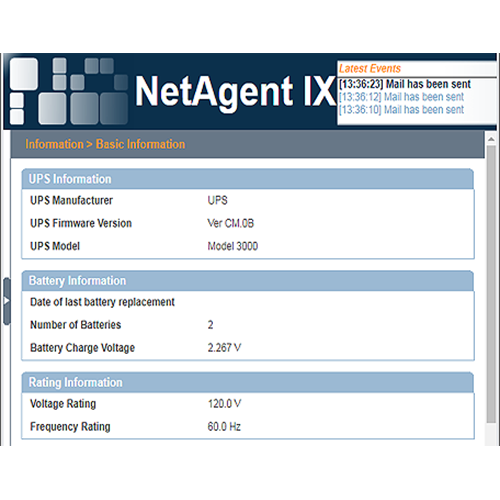Click the UPS Model label

click(x=55, y=246)
